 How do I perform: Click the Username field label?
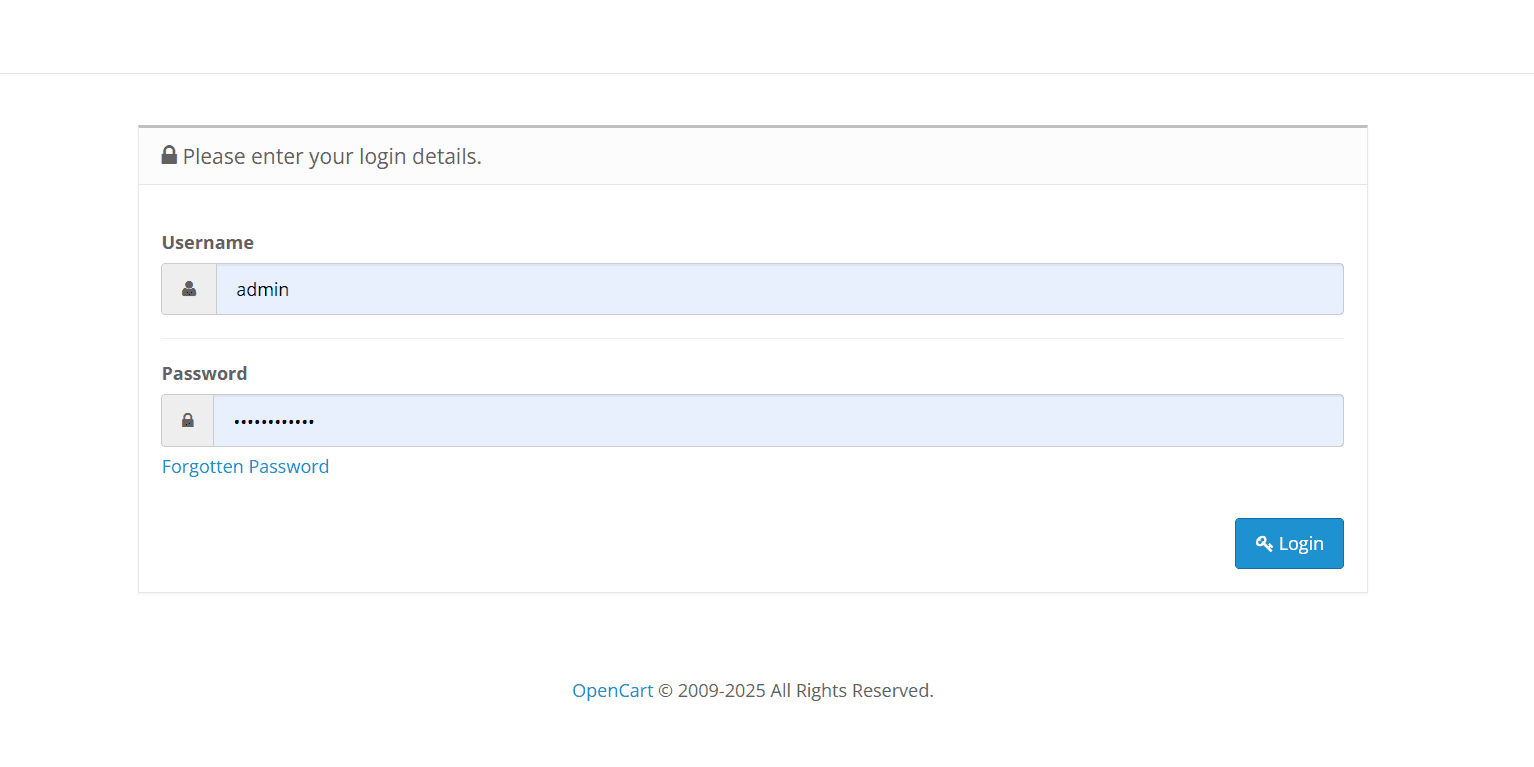(x=207, y=242)
